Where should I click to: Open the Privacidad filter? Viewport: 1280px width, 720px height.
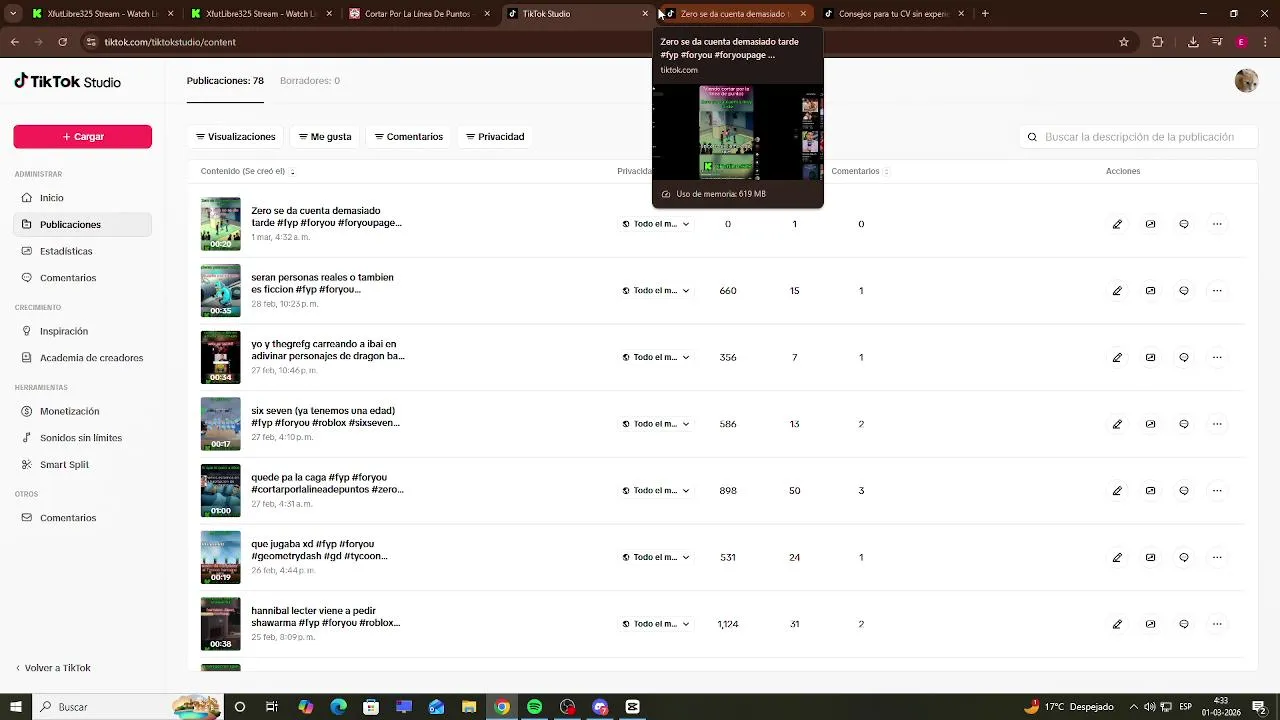click(x=495, y=137)
